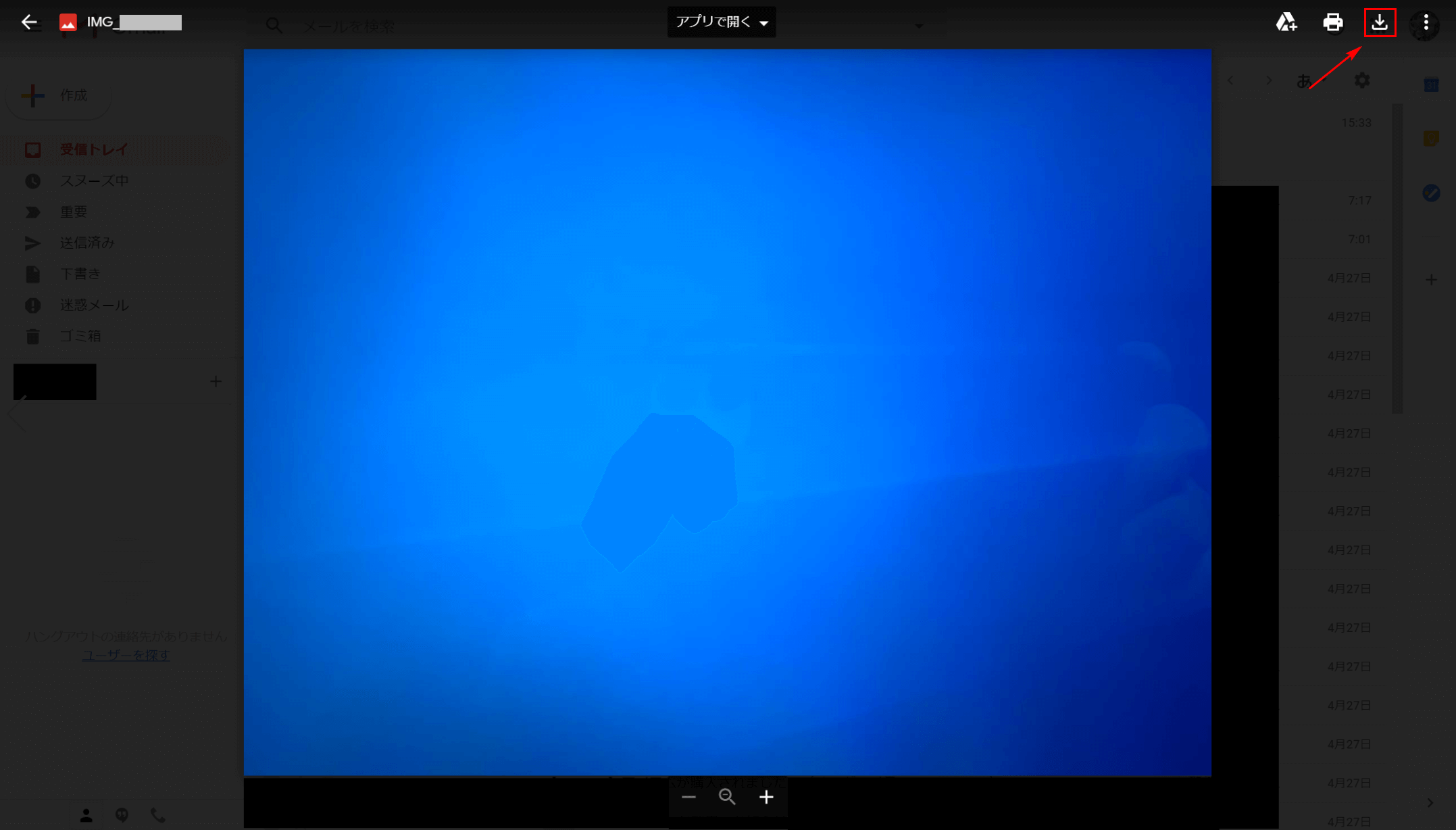The image size is (1456, 830).
Task: Add the image to Google Drive
Action: (x=1286, y=22)
